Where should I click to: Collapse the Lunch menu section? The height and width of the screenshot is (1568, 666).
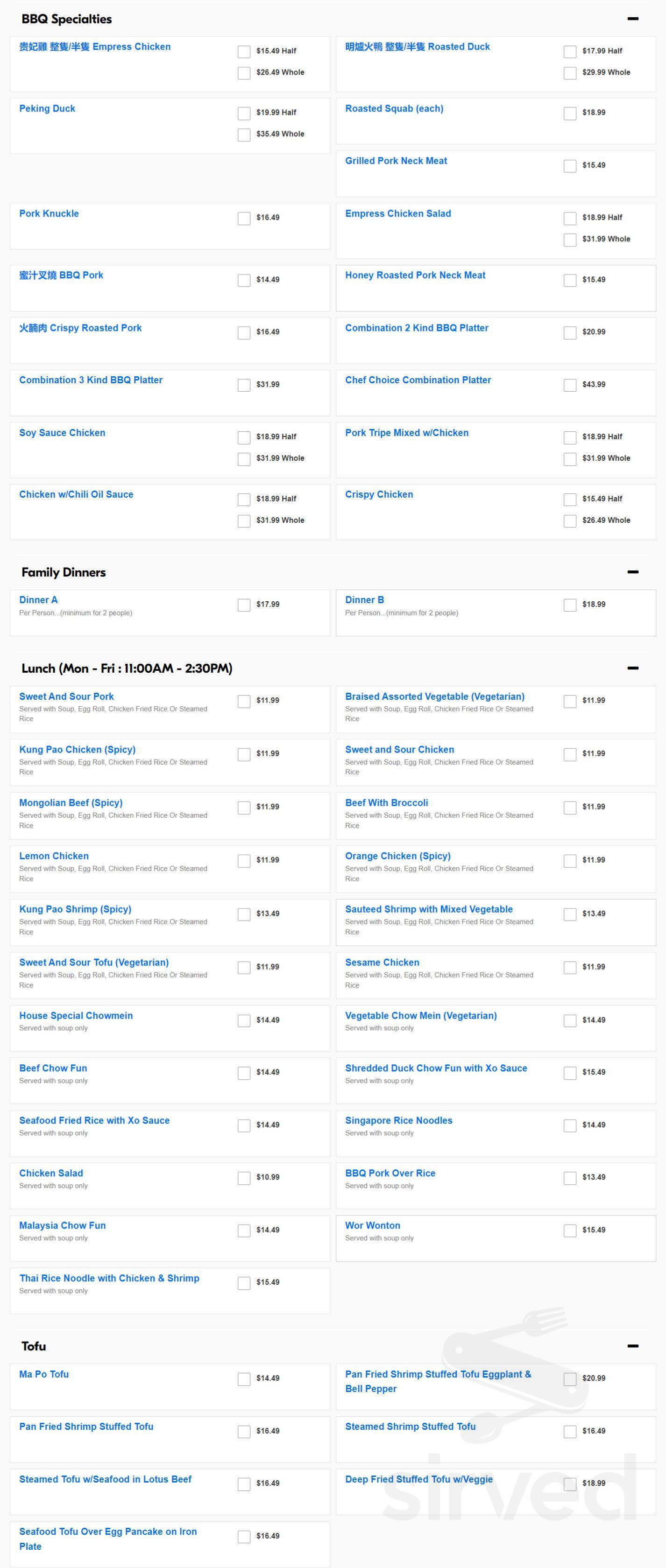coord(632,668)
